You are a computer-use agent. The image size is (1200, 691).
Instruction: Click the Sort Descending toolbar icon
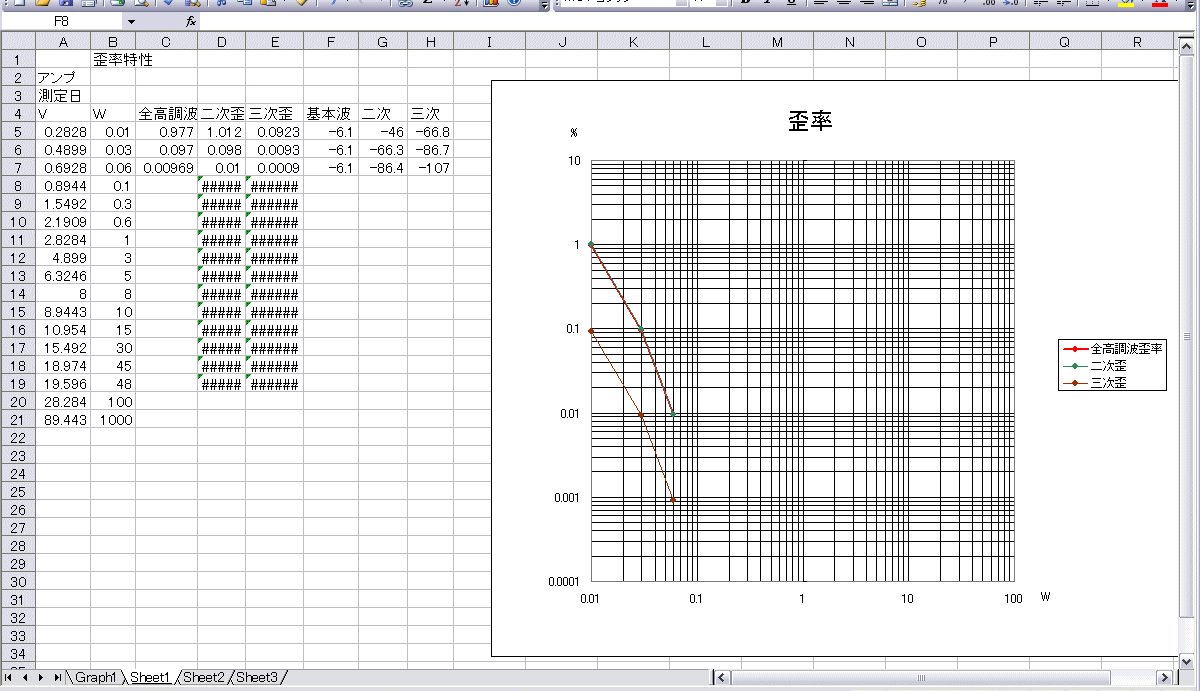click(x=461, y=3)
